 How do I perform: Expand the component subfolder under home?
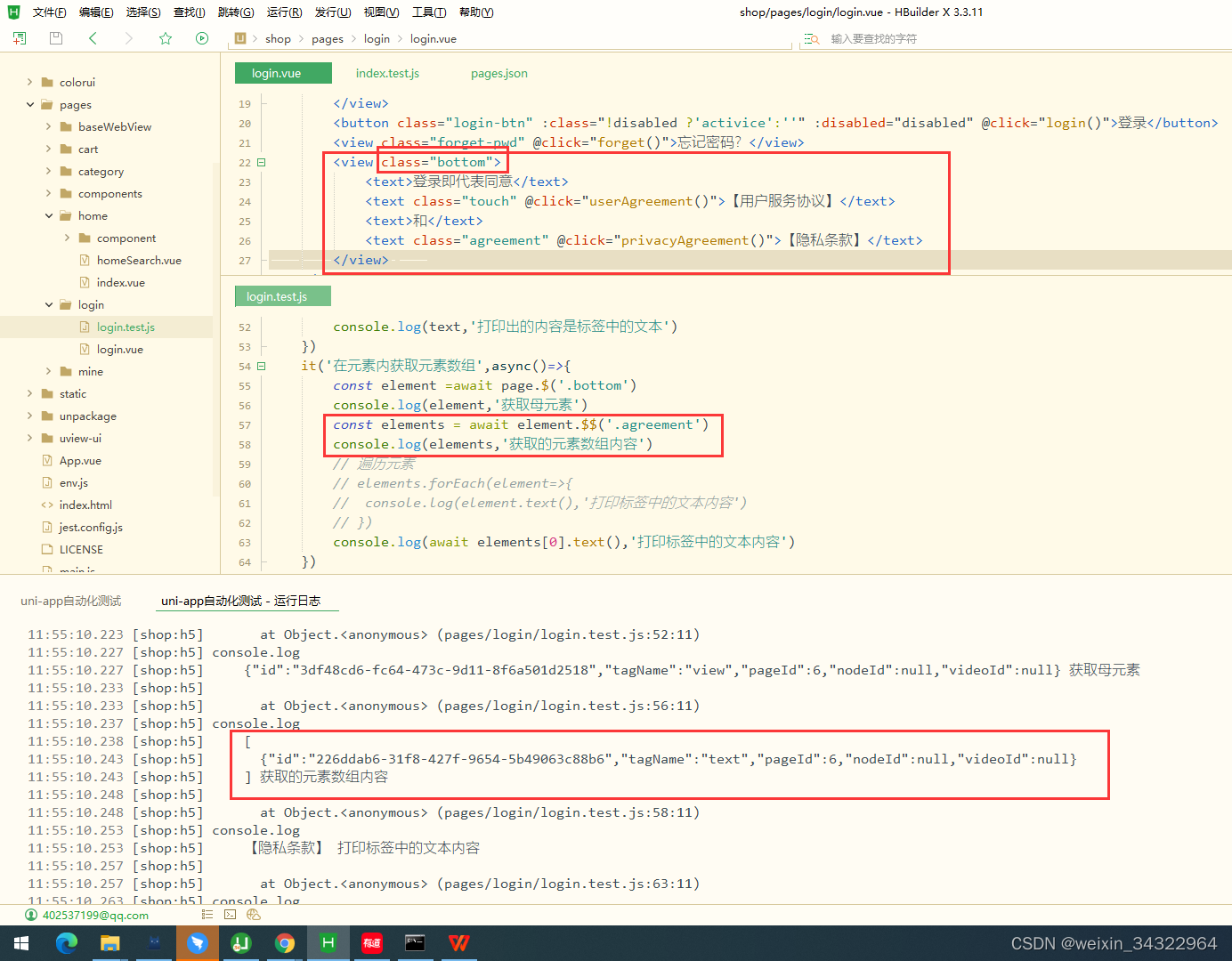(68, 238)
